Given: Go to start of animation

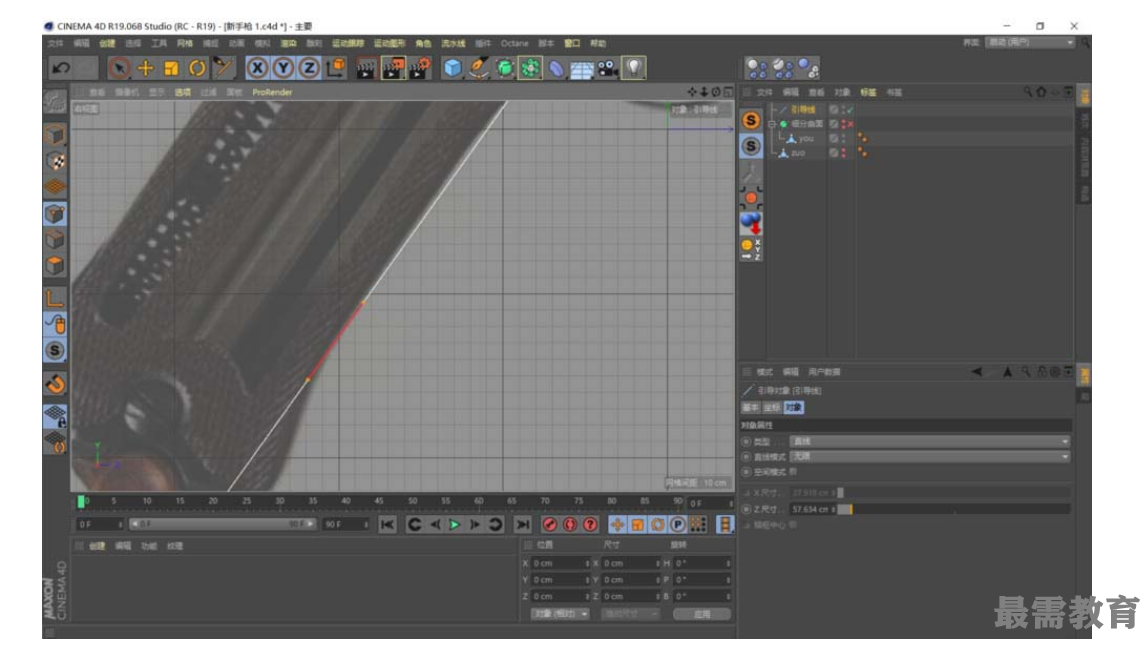Looking at the screenshot, I should click(x=387, y=524).
